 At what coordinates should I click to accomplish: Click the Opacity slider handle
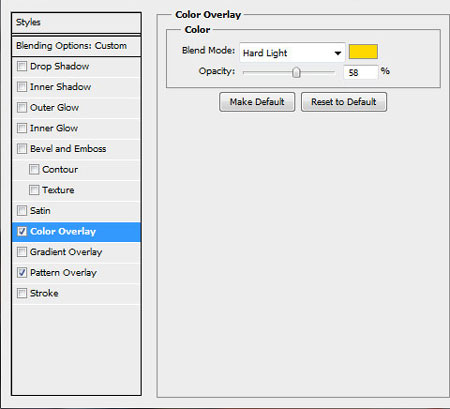(x=296, y=72)
